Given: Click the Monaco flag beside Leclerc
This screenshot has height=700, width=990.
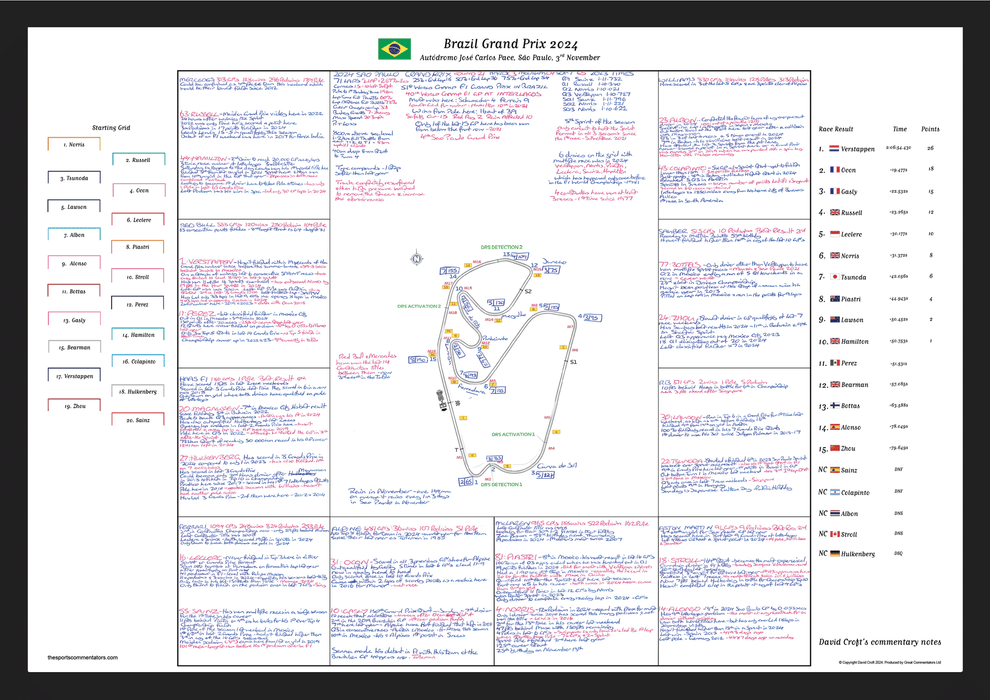Looking at the screenshot, I should pyautogui.click(x=834, y=234).
